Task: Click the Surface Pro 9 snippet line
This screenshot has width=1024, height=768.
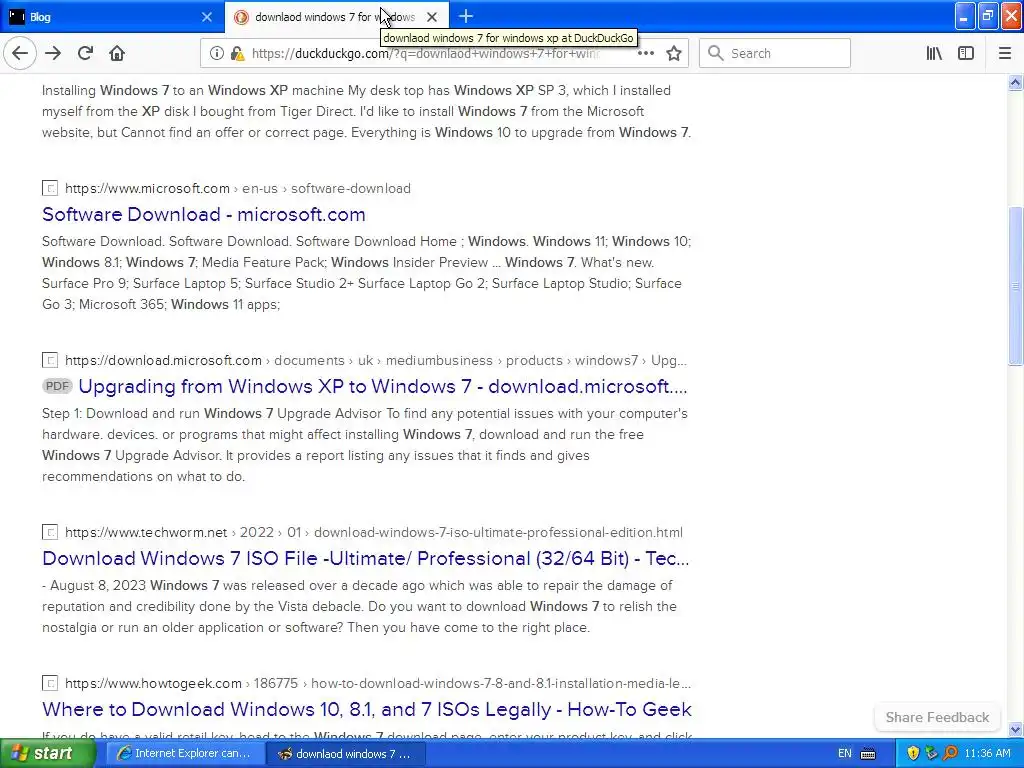Action: pos(362,283)
